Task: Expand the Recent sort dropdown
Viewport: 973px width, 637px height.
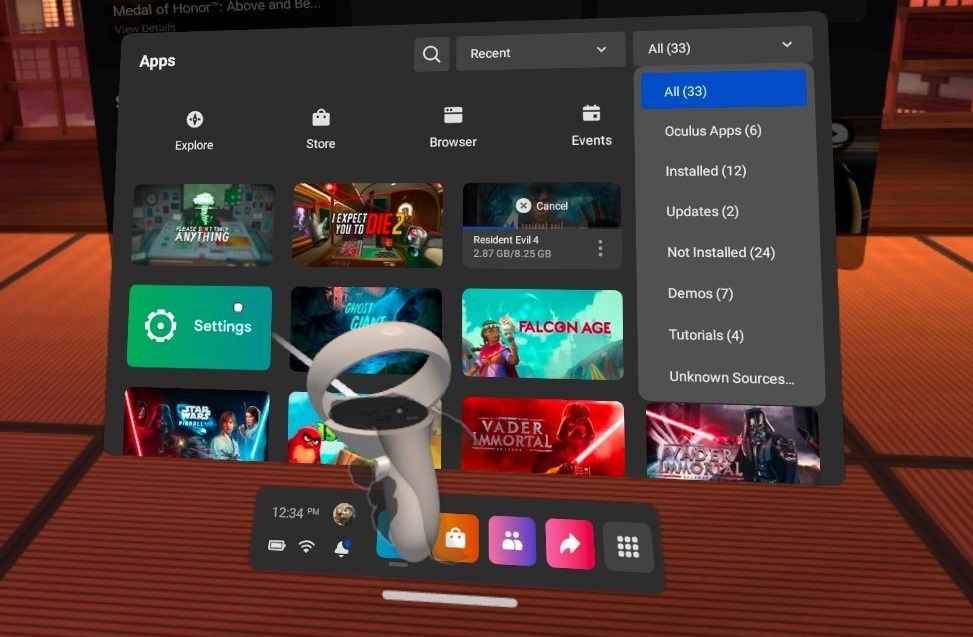Action: [x=537, y=52]
